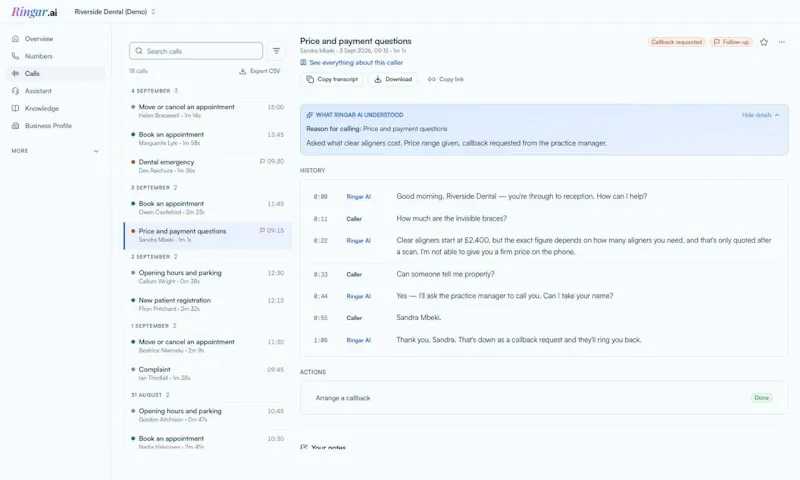Click the Knowledge book icon
The height and width of the screenshot is (480, 800).
click(x=15, y=108)
